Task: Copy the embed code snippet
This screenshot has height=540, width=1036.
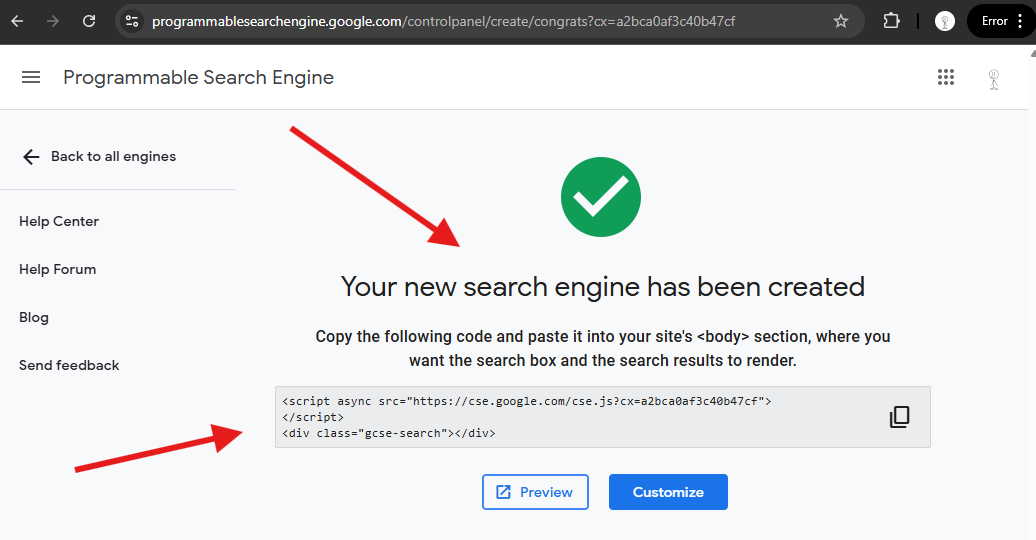Action: 899,417
